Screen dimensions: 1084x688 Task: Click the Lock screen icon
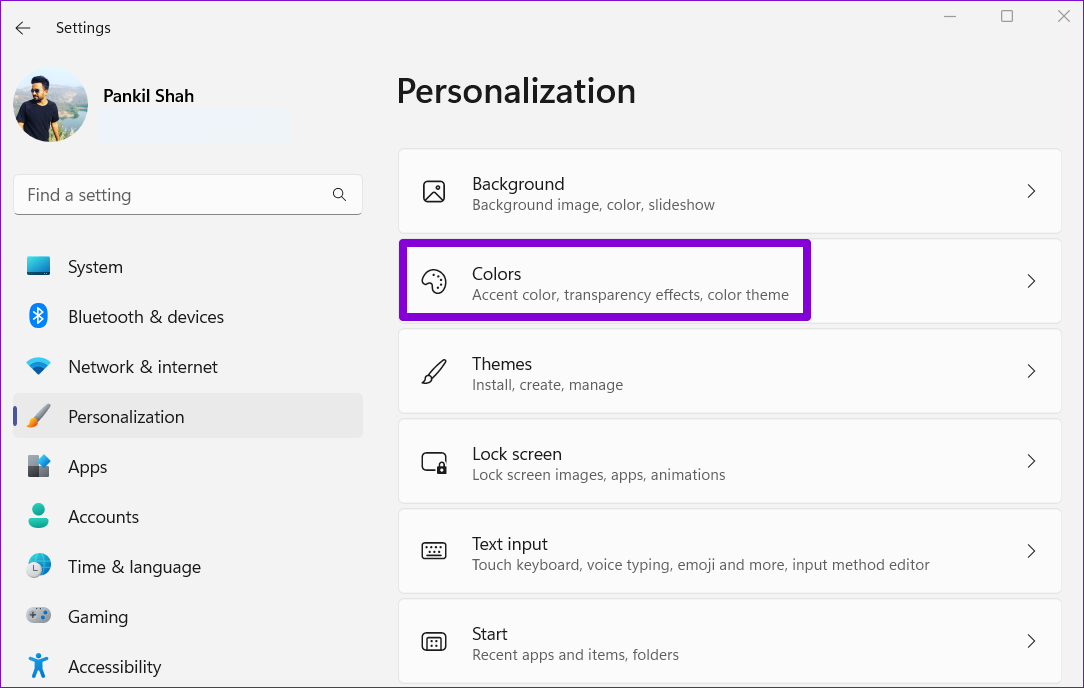click(434, 462)
